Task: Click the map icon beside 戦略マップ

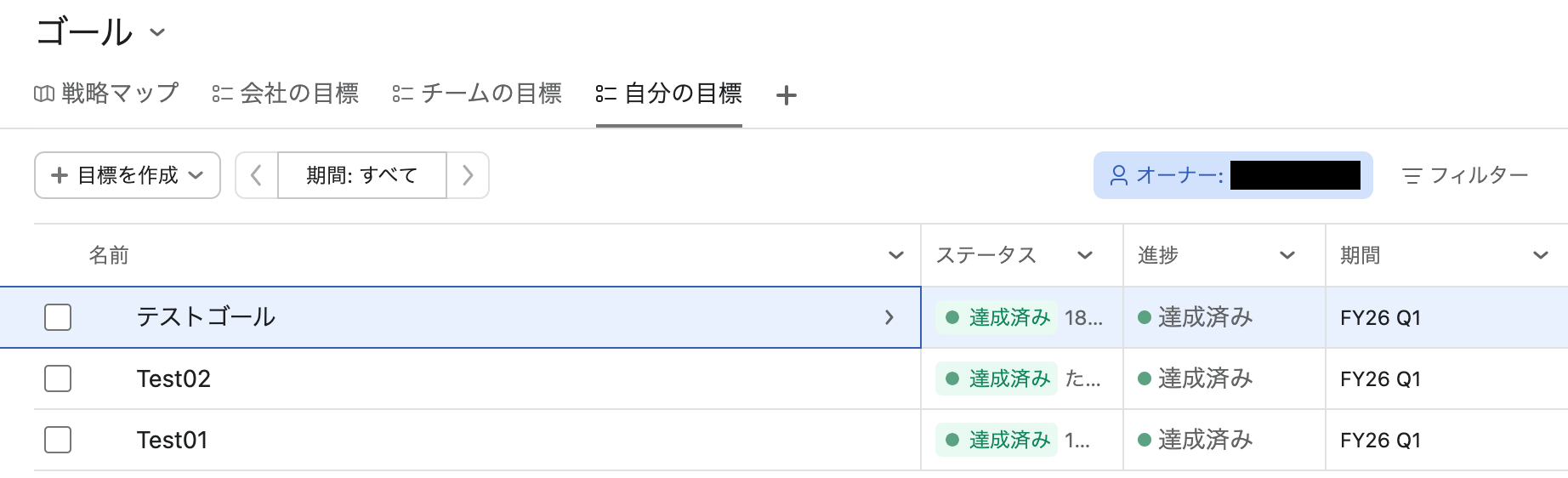Action: click(44, 94)
